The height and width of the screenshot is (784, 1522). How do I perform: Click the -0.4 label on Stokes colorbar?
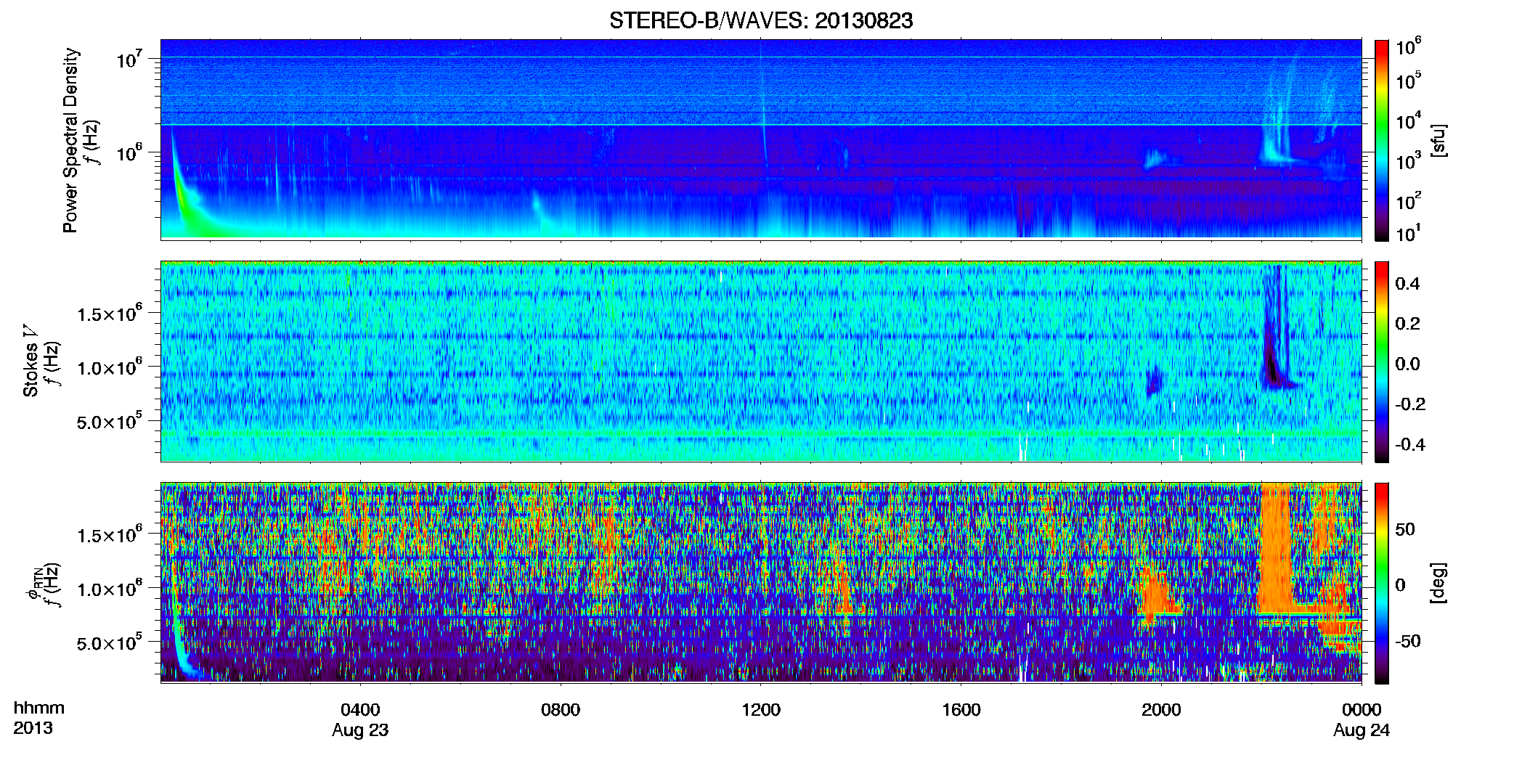1410,444
